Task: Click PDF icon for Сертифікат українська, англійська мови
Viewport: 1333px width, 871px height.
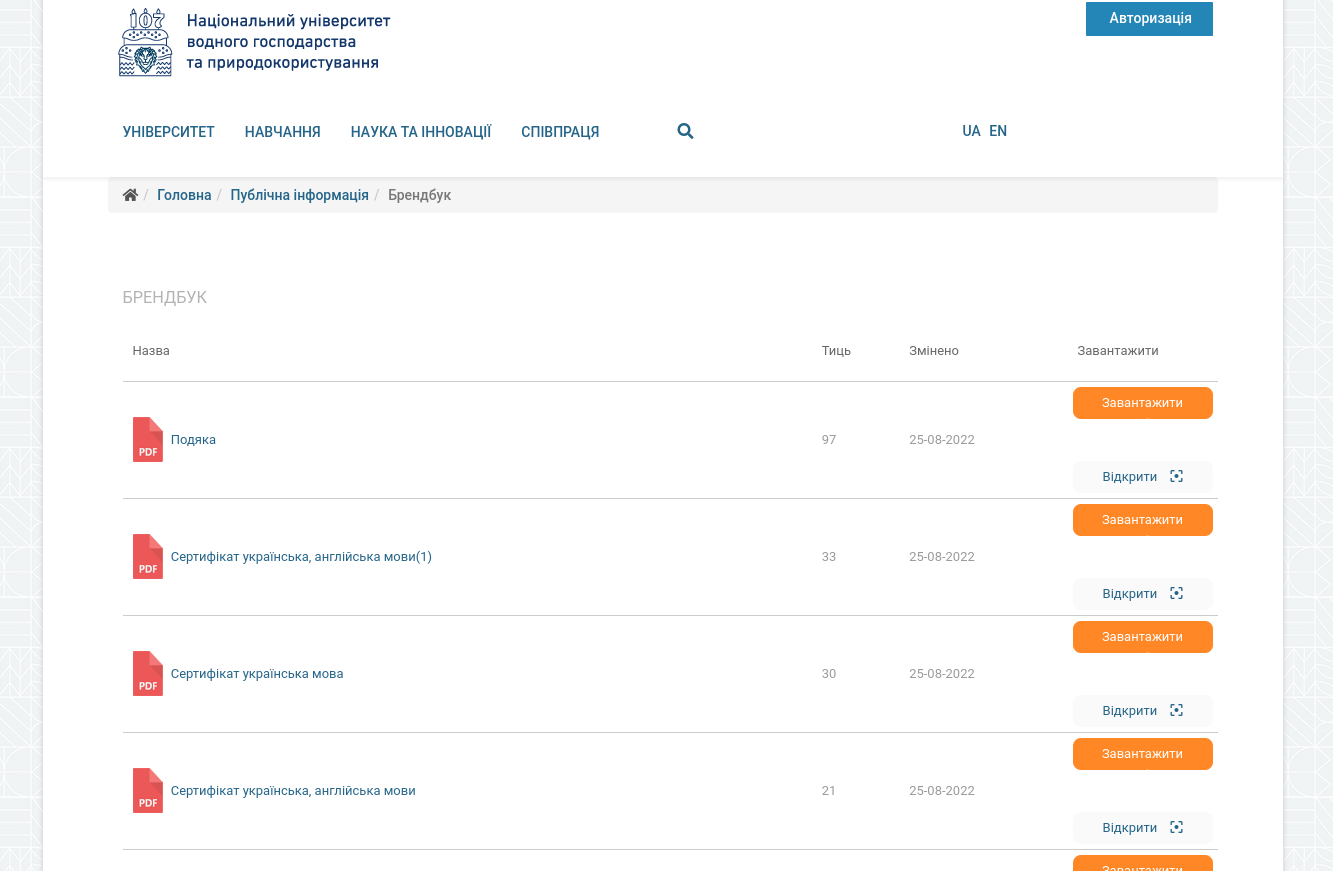Action: 148,791
